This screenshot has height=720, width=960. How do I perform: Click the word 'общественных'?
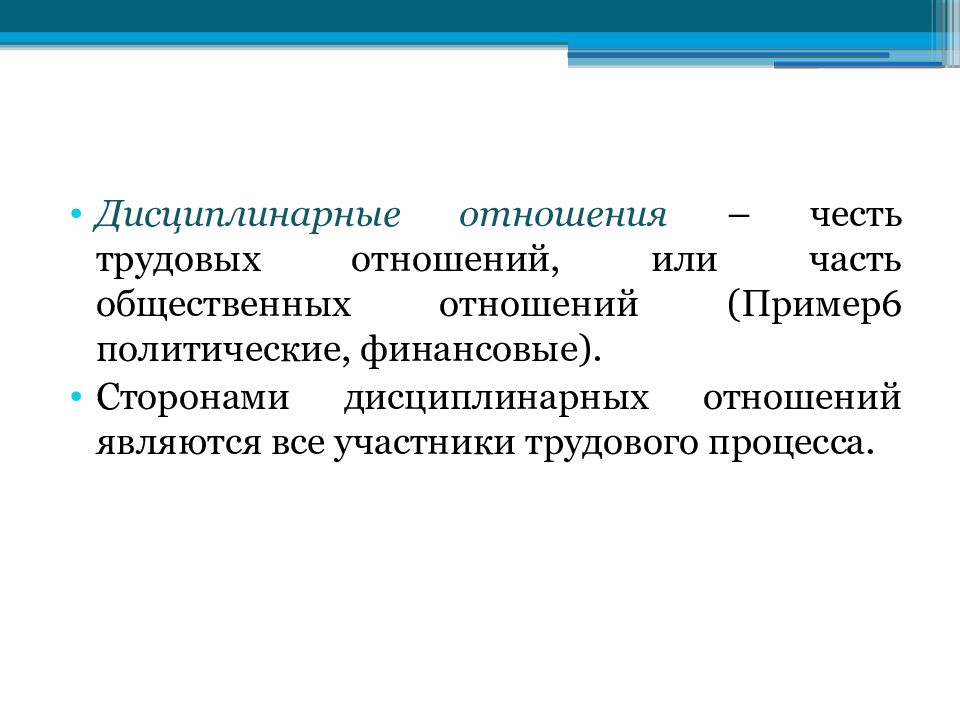(223, 305)
